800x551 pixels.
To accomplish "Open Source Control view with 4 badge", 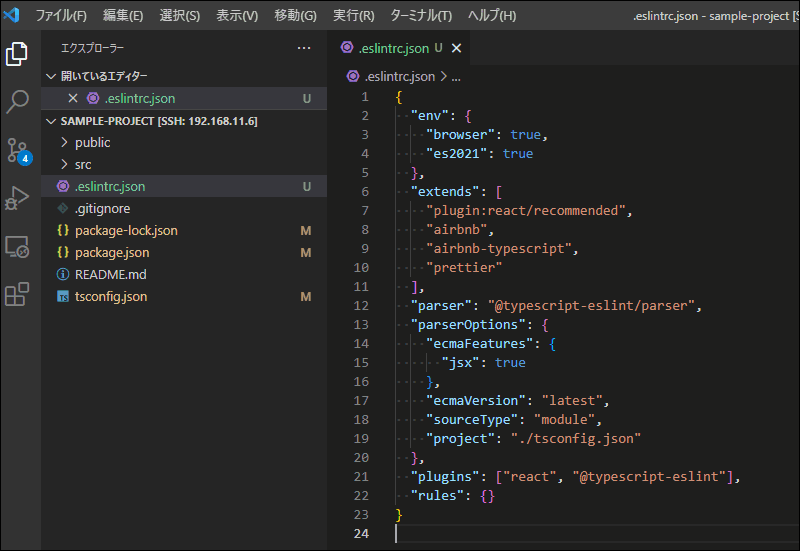I will pyautogui.click(x=18, y=151).
